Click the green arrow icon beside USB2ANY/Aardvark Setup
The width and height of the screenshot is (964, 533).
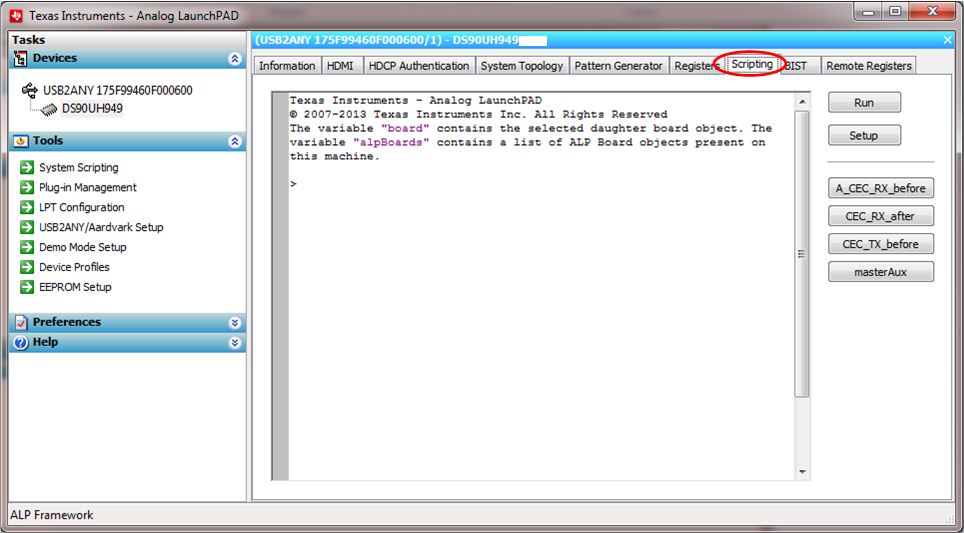click(x=27, y=227)
